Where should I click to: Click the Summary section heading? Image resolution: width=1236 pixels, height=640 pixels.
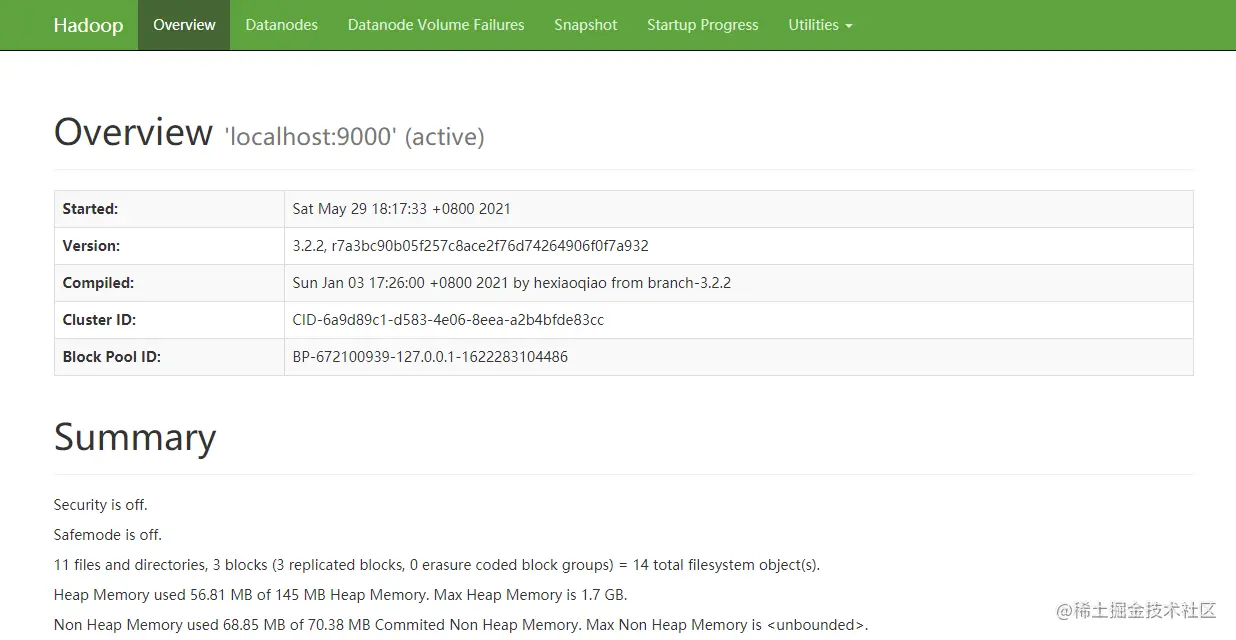[x=135, y=437]
